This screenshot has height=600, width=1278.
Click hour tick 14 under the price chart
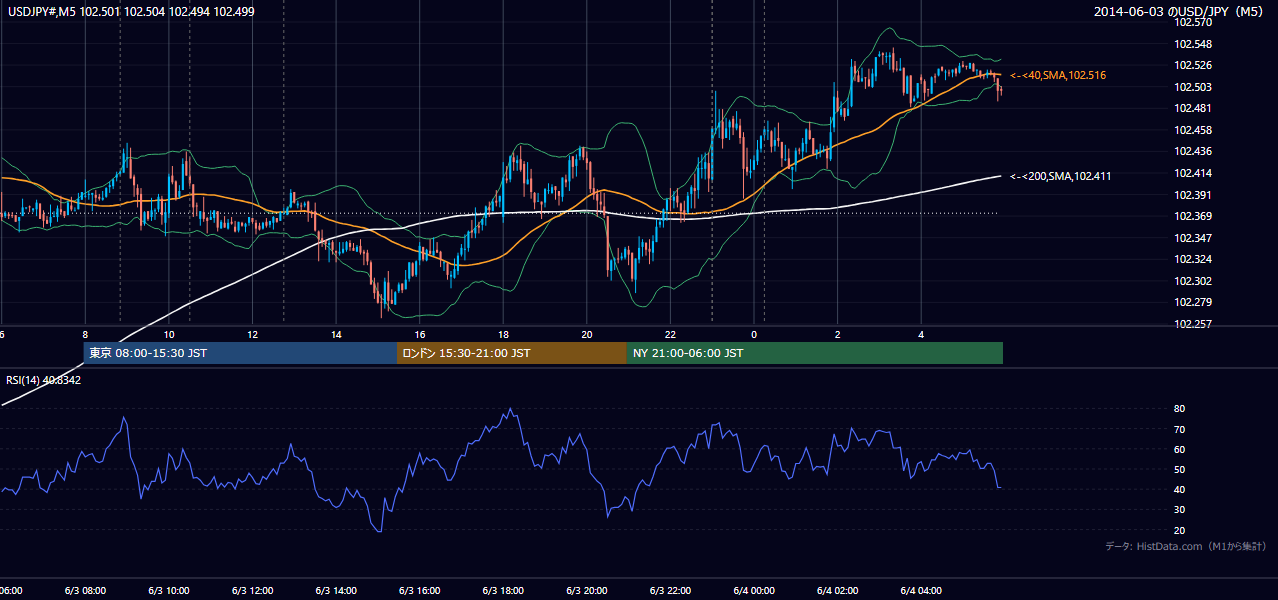click(336, 334)
